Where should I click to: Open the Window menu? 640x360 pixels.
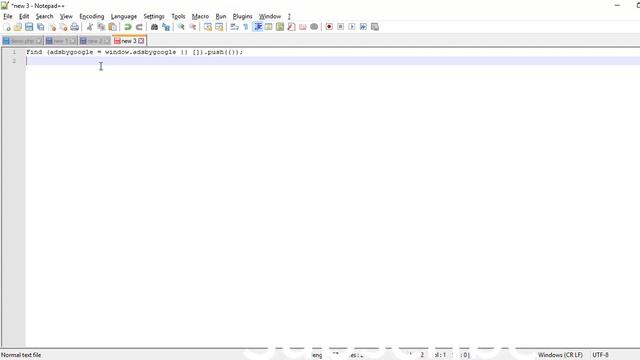tap(270, 16)
